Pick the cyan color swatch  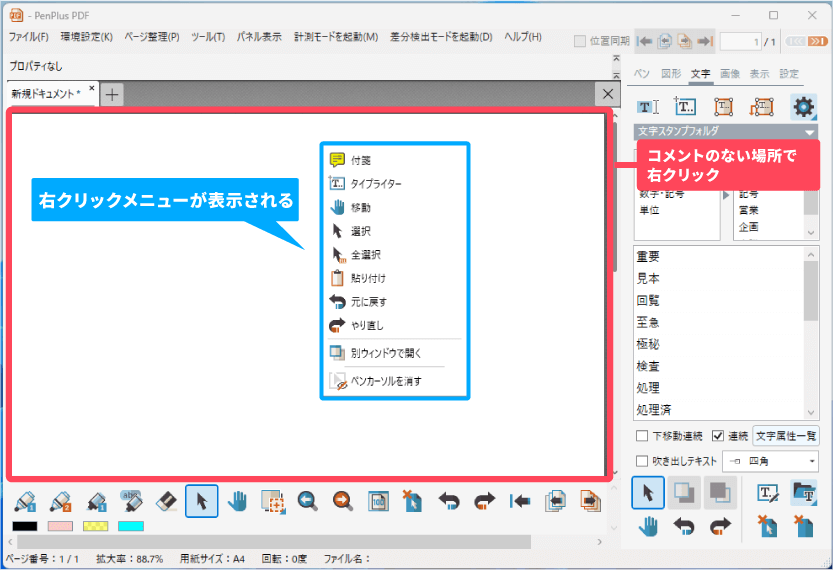click(x=130, y=526)
